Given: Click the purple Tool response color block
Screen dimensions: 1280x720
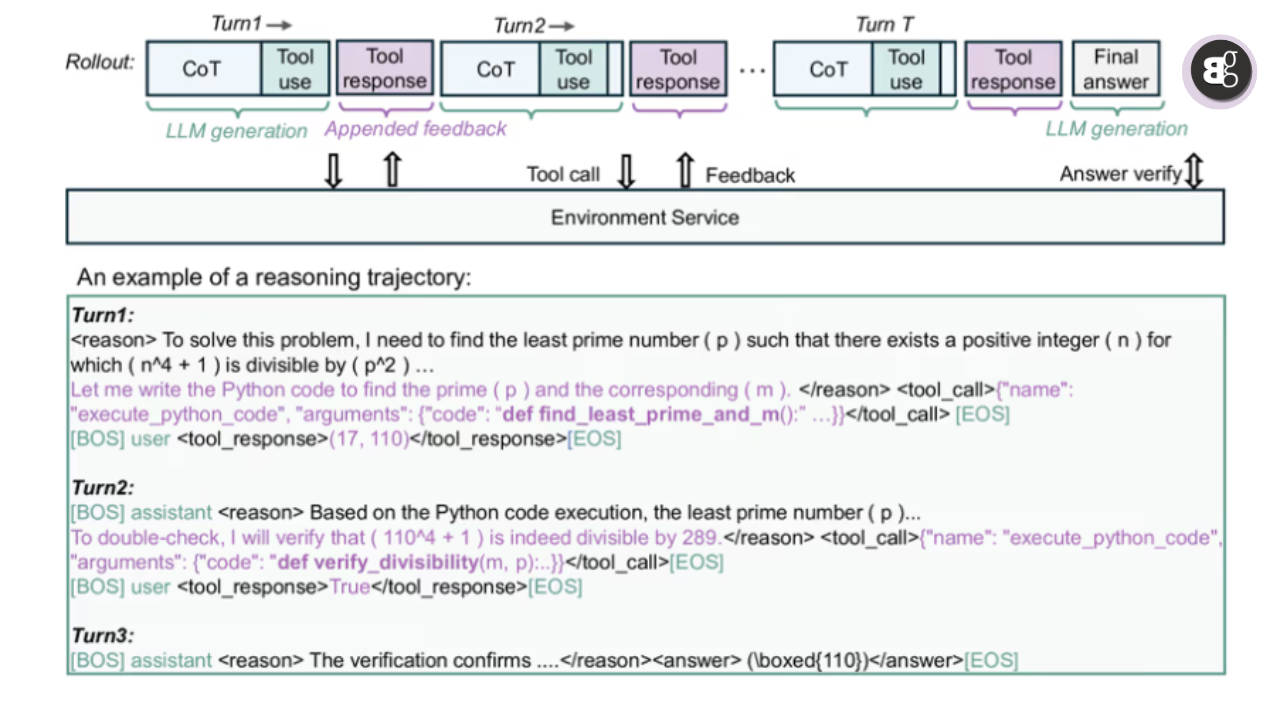Looking at the screenshot, I should click(385, 69).
